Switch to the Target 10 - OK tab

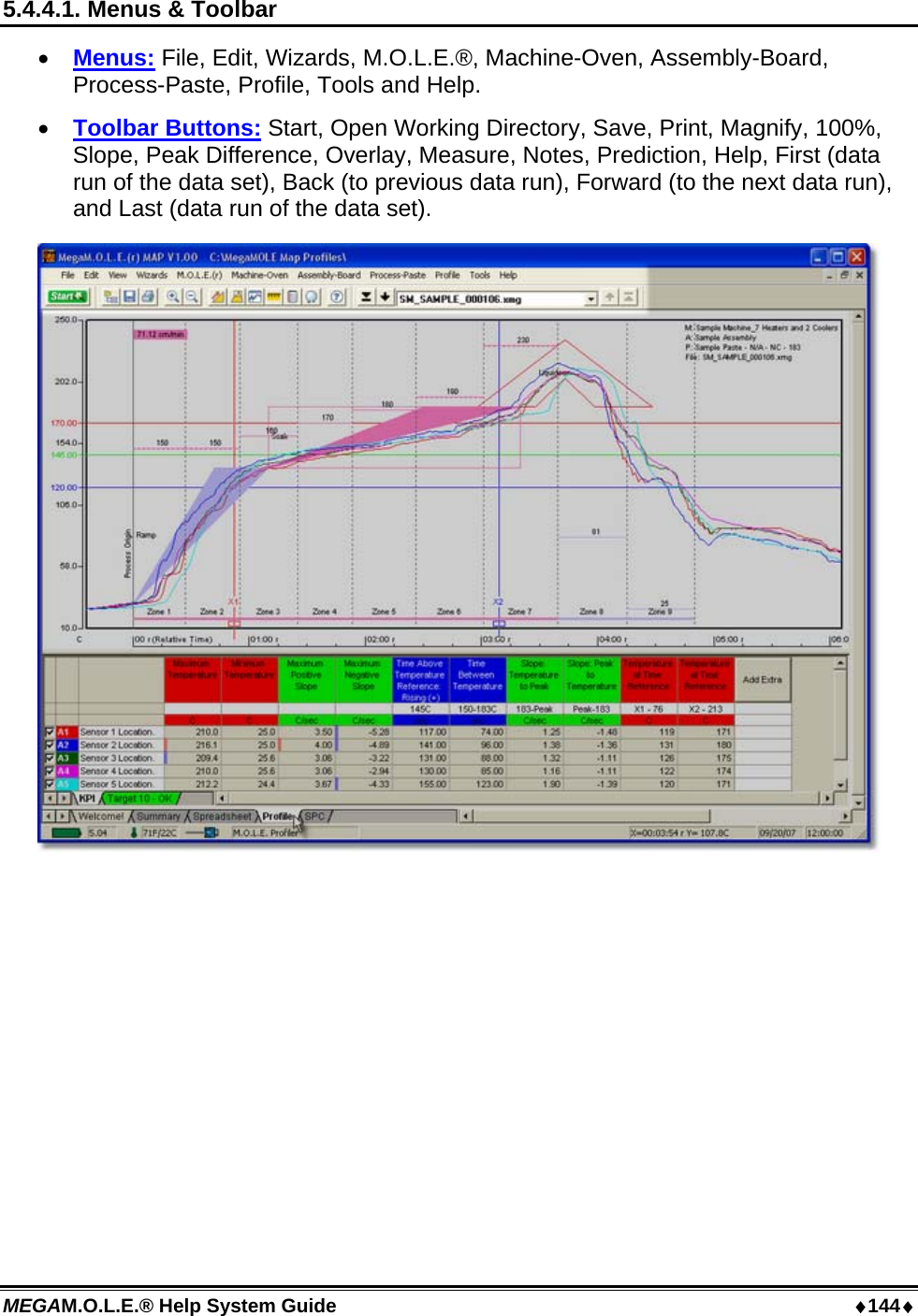[140, 798]
